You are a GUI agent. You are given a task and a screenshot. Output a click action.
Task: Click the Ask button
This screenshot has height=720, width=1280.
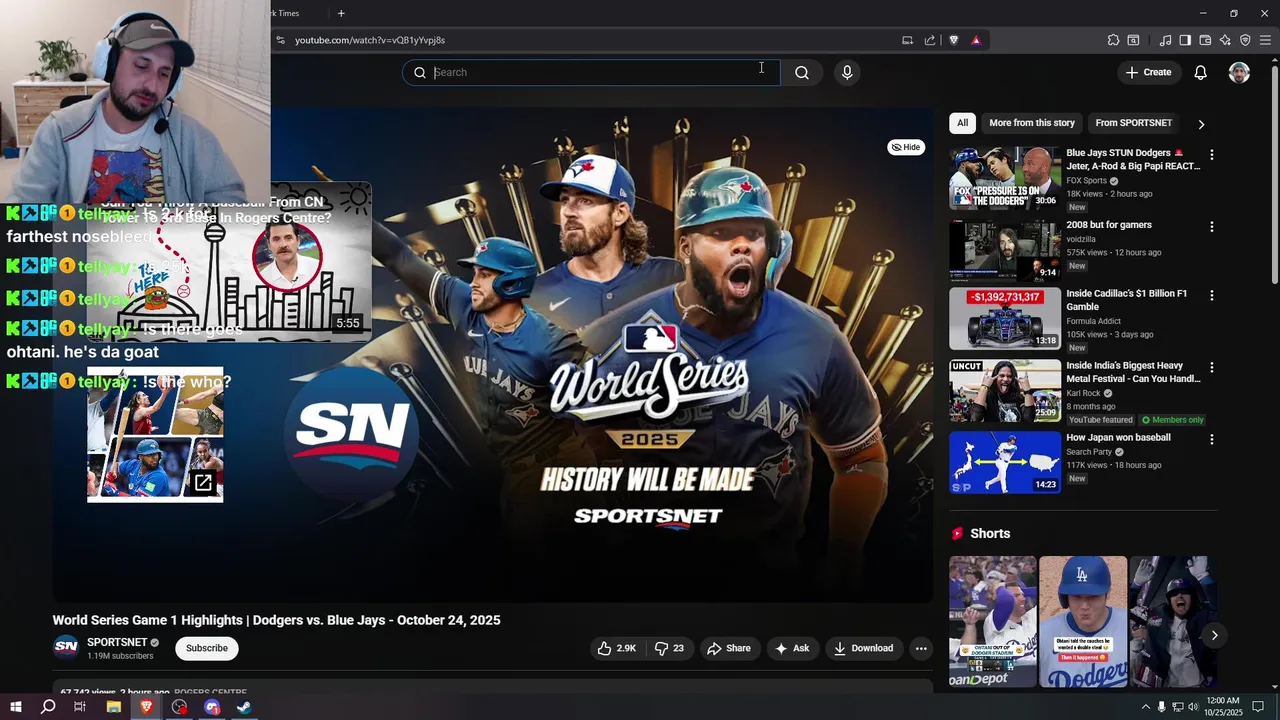click(x=792, y=648)
